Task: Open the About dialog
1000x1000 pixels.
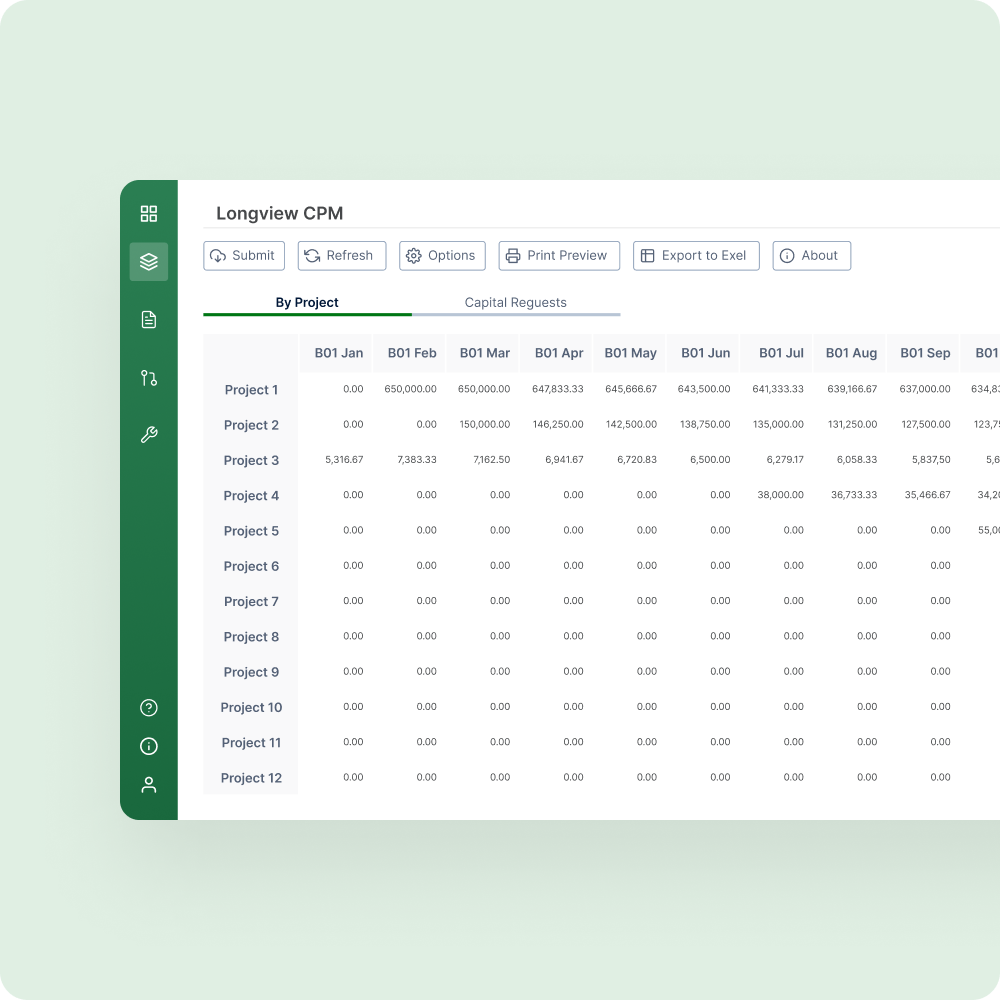Action: tap(811, 256)
